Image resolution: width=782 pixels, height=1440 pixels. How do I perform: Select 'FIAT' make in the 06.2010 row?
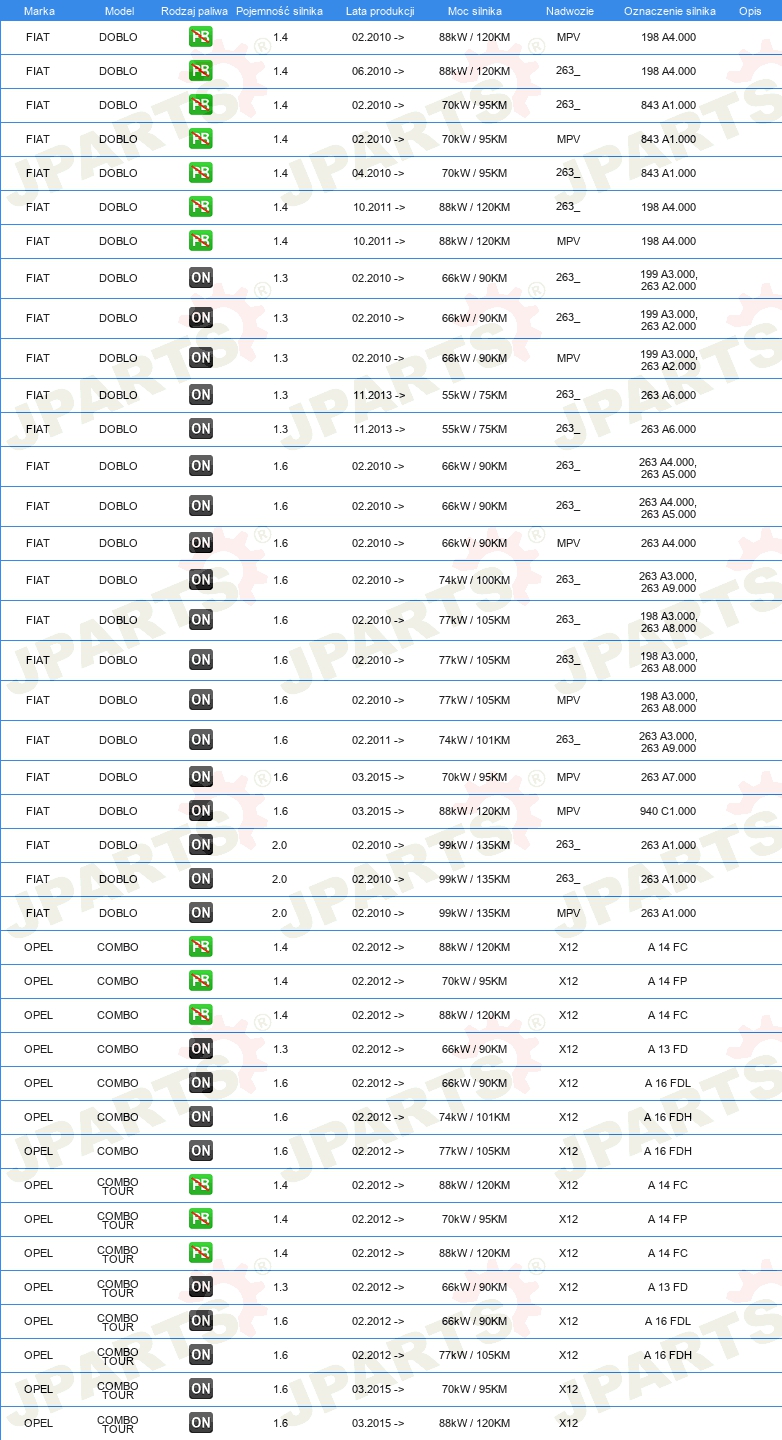coord(38,71)
